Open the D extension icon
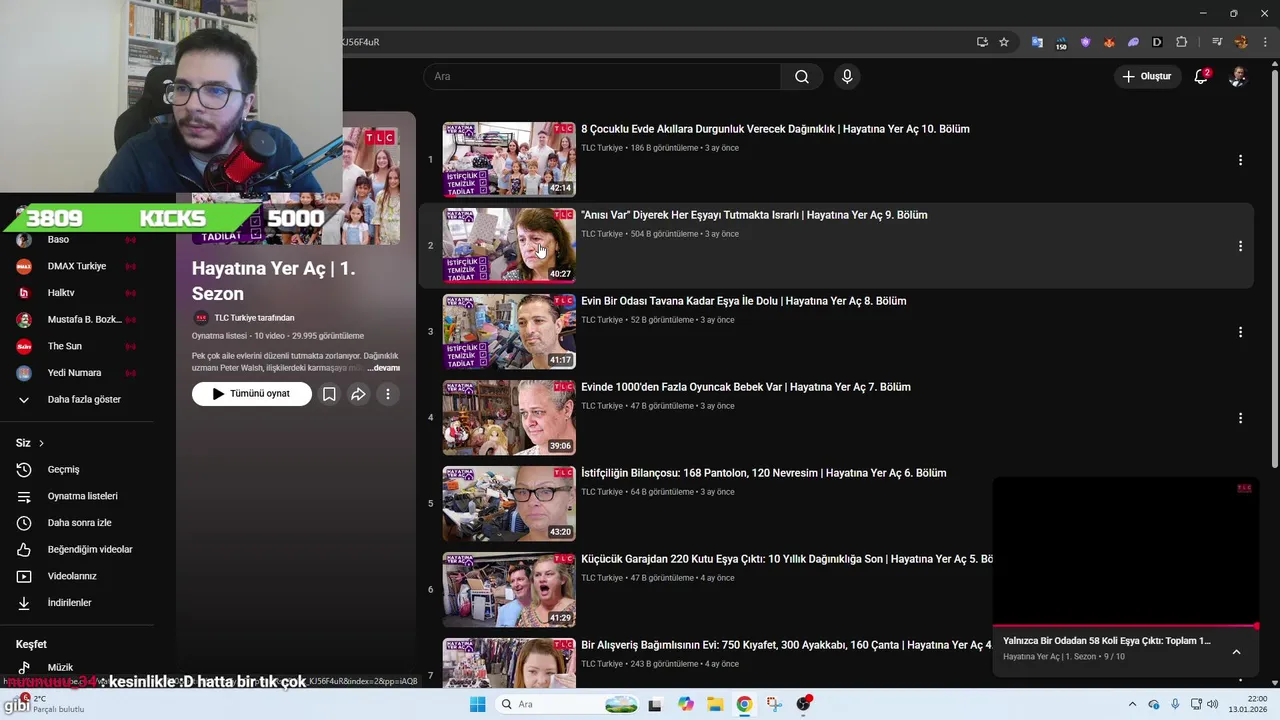The image size is (1280, 720). click(x=1157, y=42)
